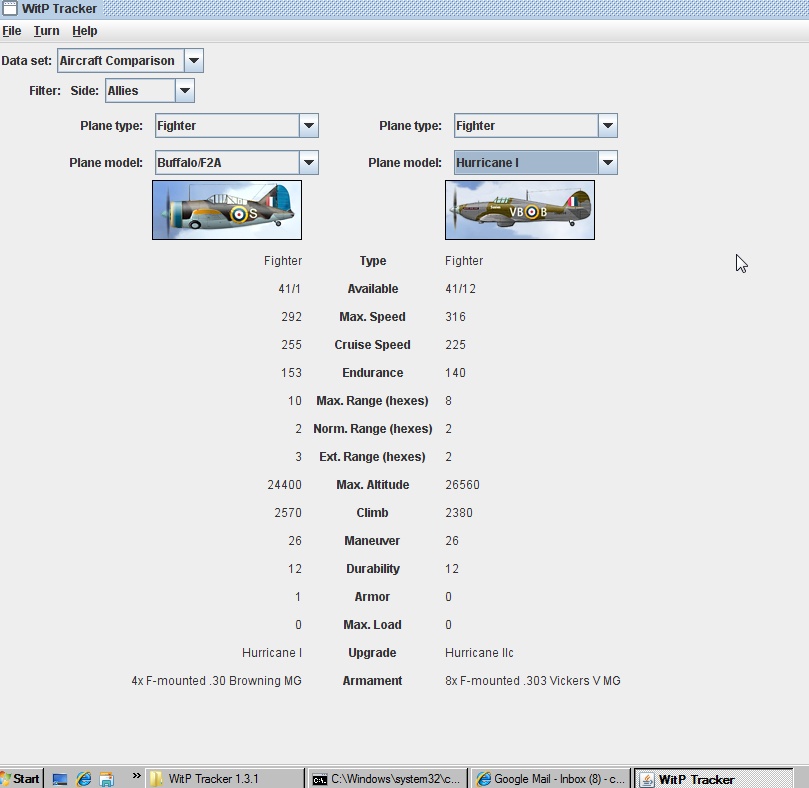809x788 pixels.
Task: Click the Ext. Range (hexes) label
Action: 373,457
